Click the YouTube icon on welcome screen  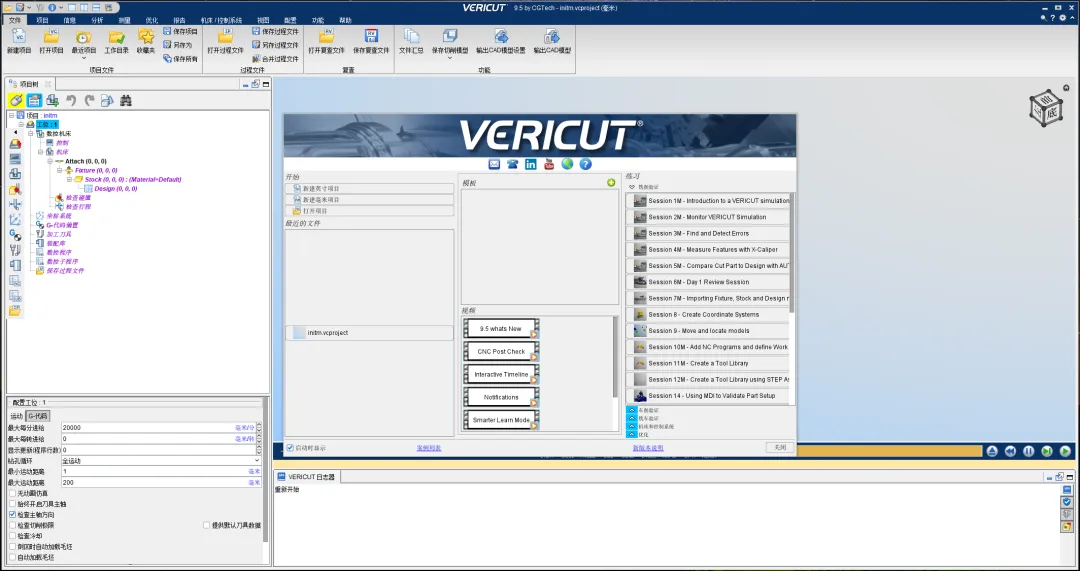(x=549, y=164)
